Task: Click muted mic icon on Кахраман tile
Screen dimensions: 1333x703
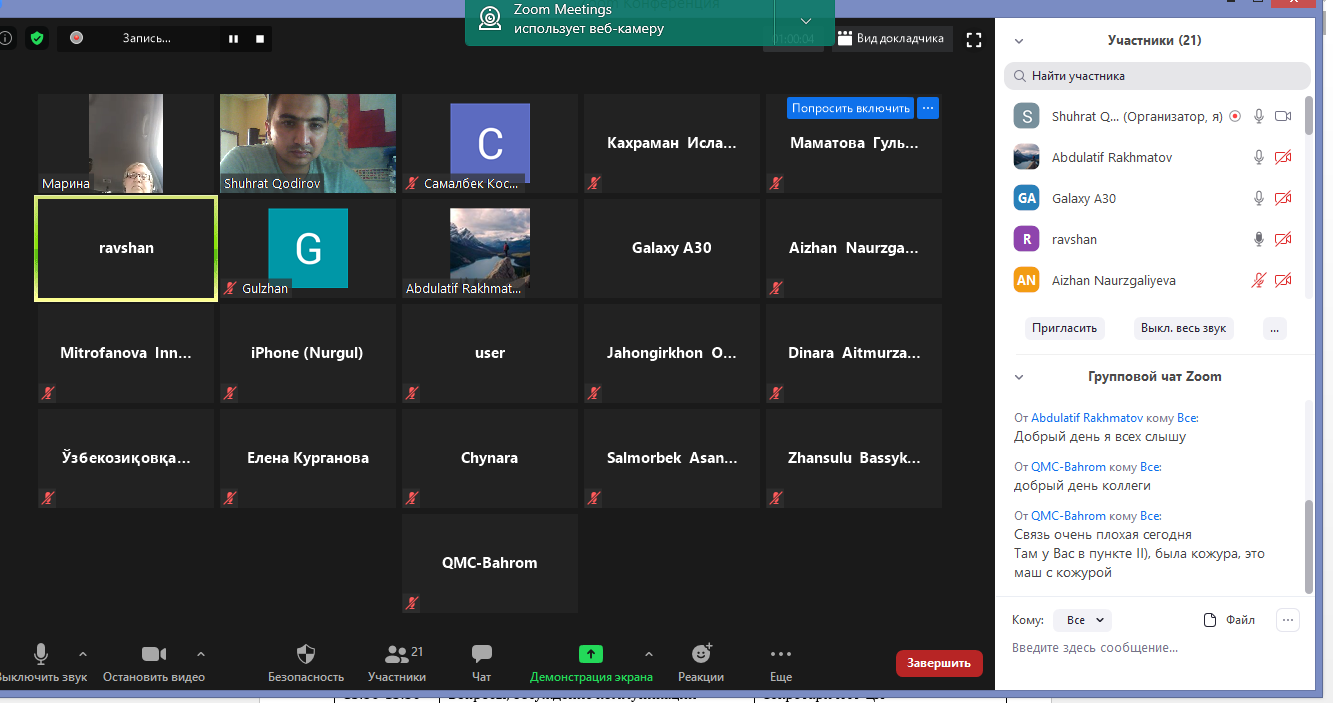Action: coord(594,182)
